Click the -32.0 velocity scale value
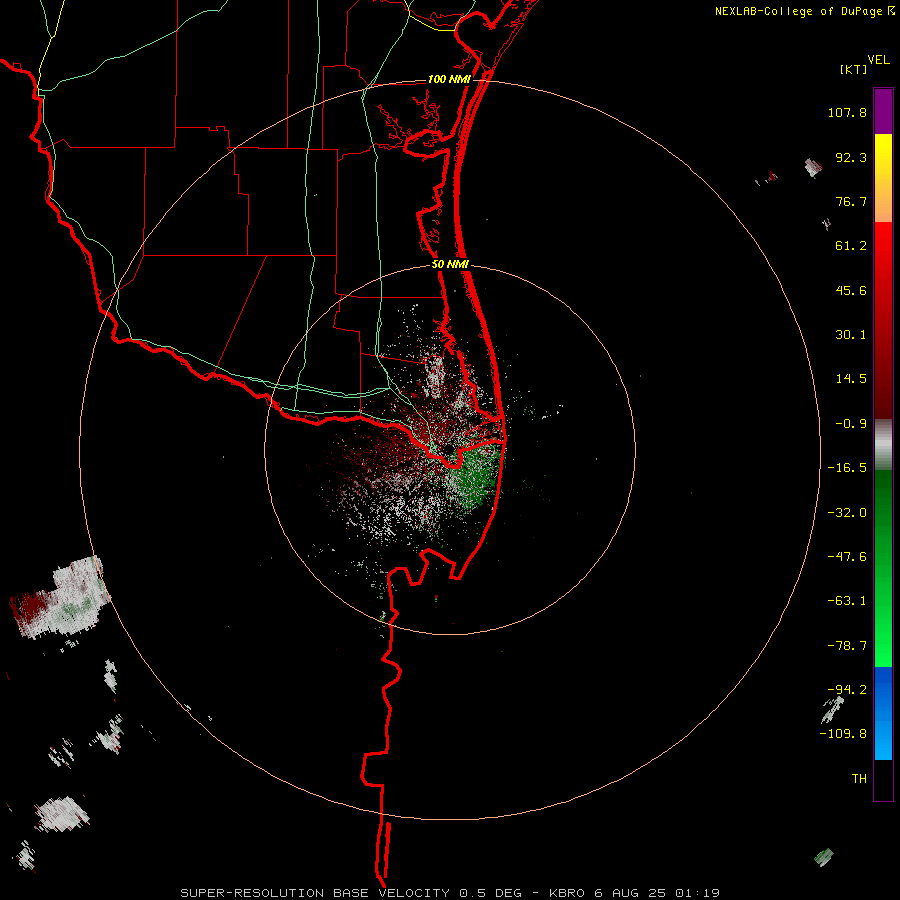The width and height of the screenshot is (900, 900). tap(847, 513)
